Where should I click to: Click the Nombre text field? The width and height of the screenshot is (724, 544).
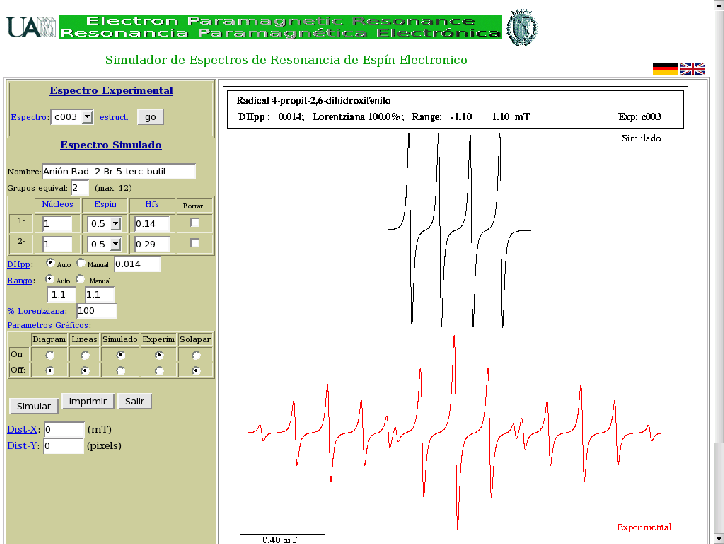(119, 171)
